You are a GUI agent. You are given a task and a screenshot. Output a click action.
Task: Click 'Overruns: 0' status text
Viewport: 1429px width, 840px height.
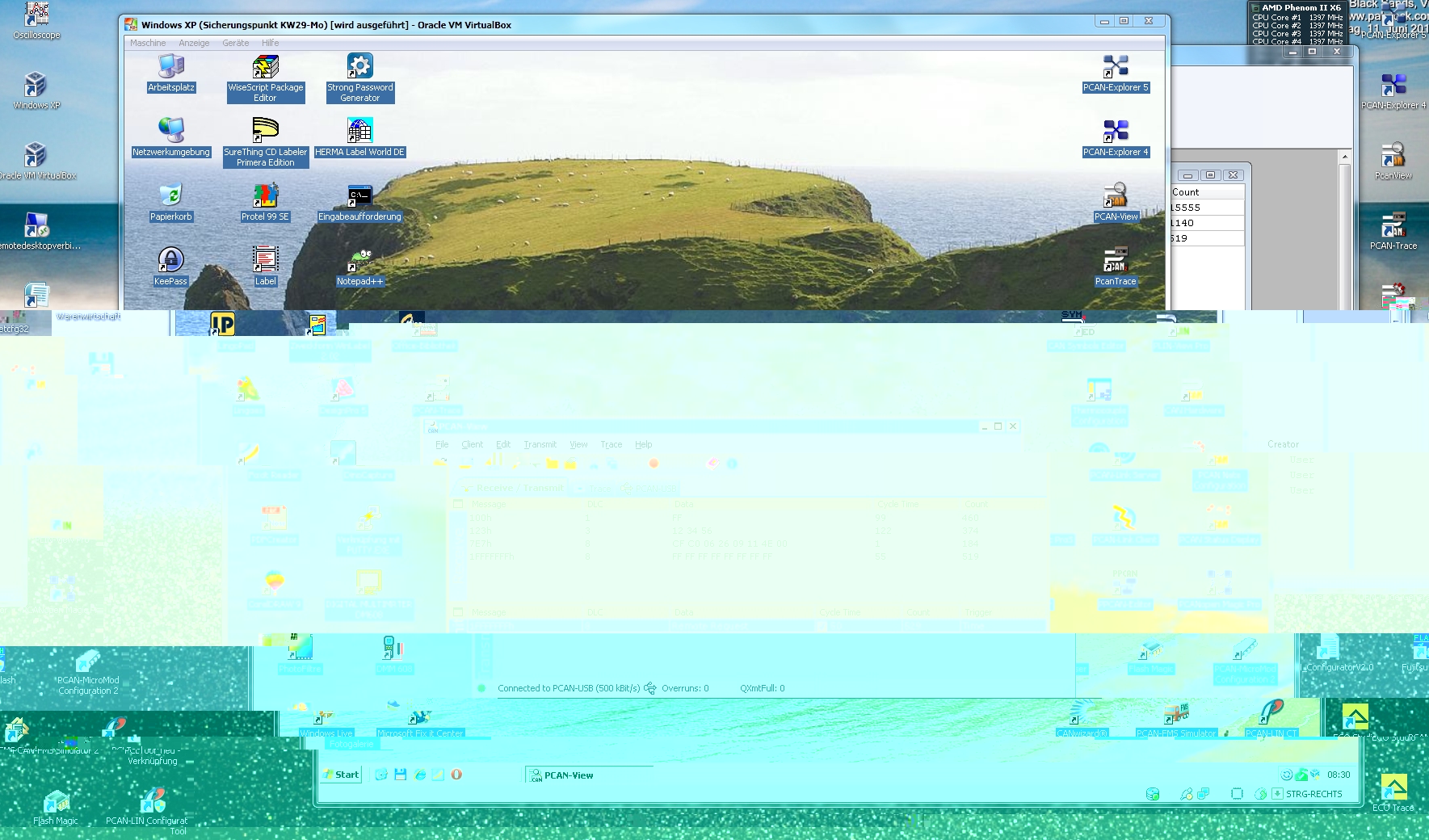[x=685, y=688]
